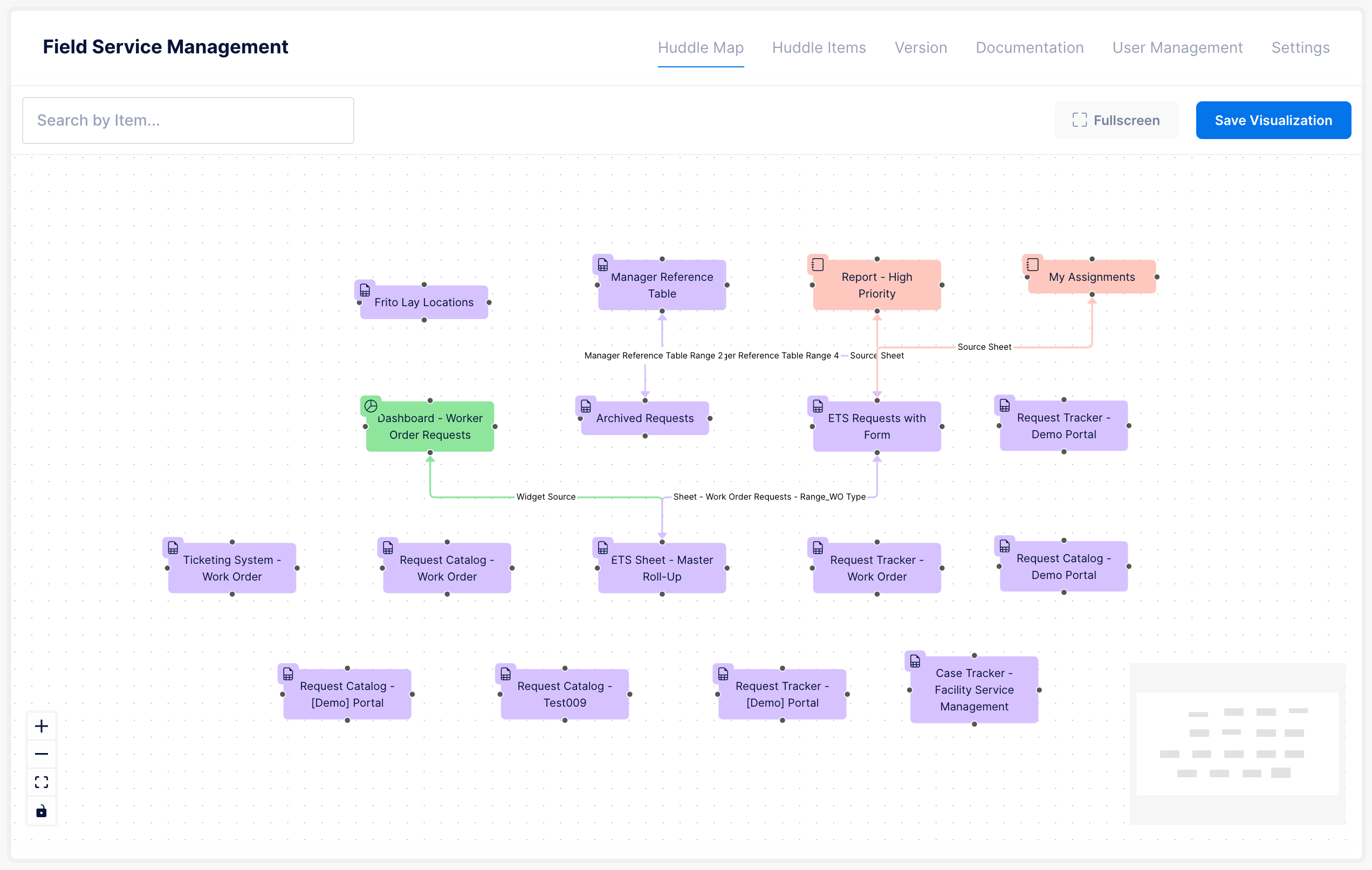This screenshot has height=870, width=1372.
Task: Click the dashboard chart icon on Dashboard - Worker Order Requests
Action: coord(372,405)
